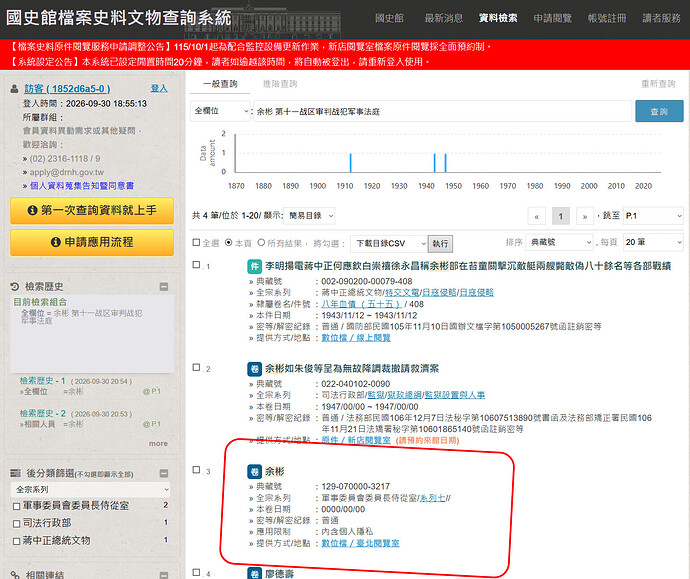Collapse the 檢索歷史 panel with minus icon
This screenshot has height=579, width=690.
164,287
